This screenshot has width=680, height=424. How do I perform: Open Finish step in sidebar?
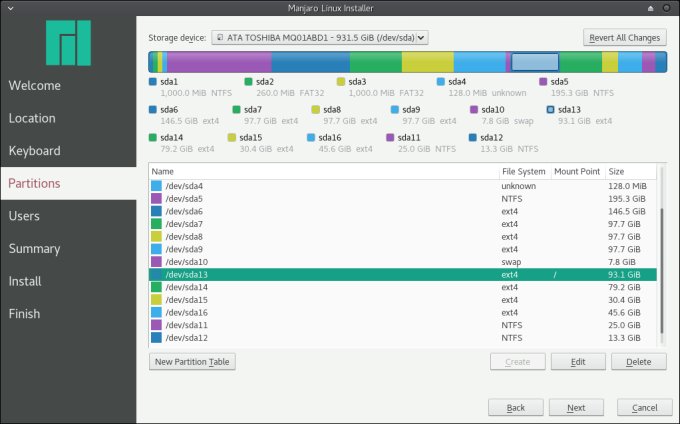(69, 313)
